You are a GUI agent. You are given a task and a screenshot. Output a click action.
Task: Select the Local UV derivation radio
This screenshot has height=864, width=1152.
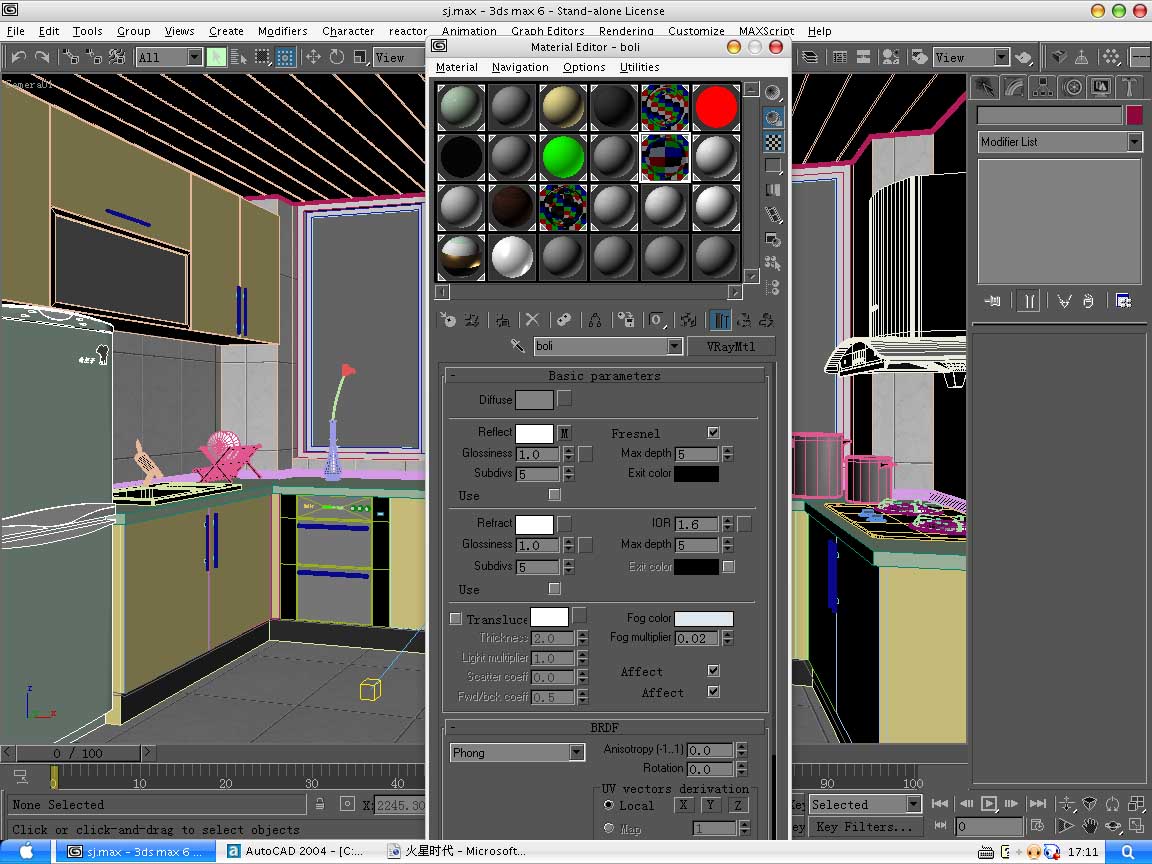609,805
